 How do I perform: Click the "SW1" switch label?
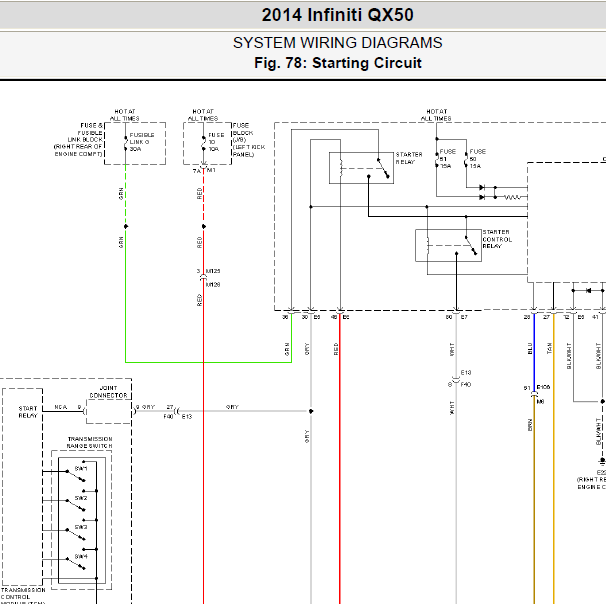(81, 469)
